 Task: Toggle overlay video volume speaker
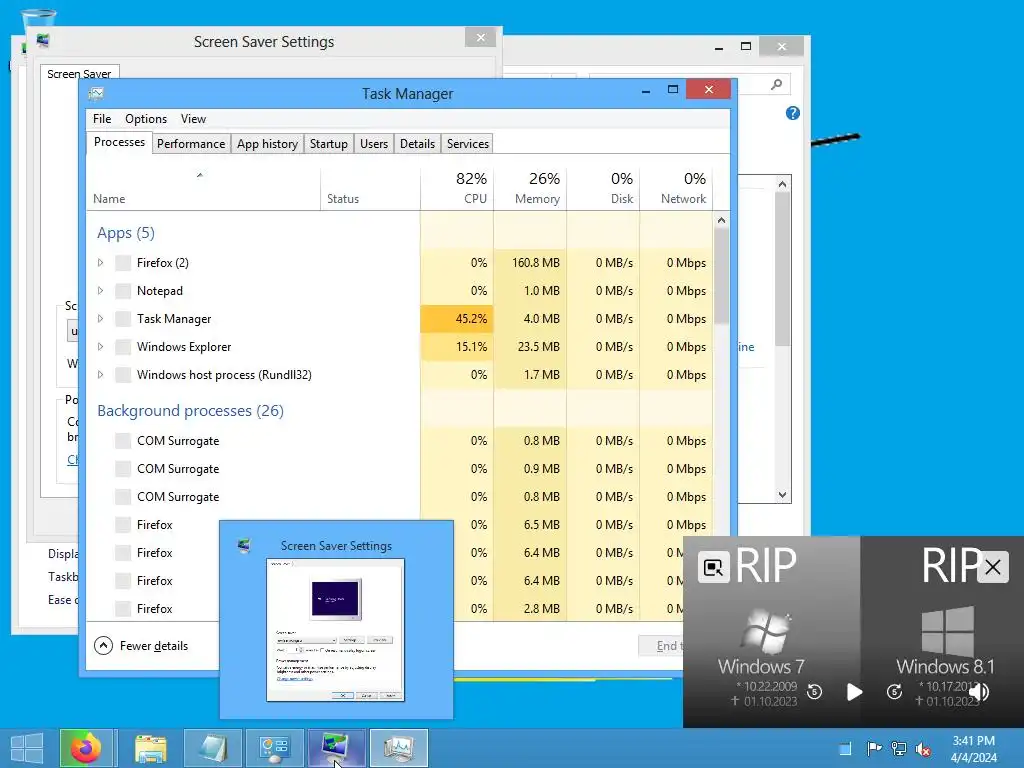click(978, 692)
